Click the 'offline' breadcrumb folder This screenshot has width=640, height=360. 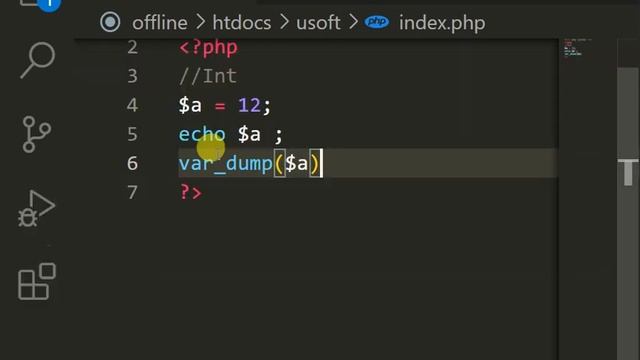pyautogui.click(x=160, y=22)
